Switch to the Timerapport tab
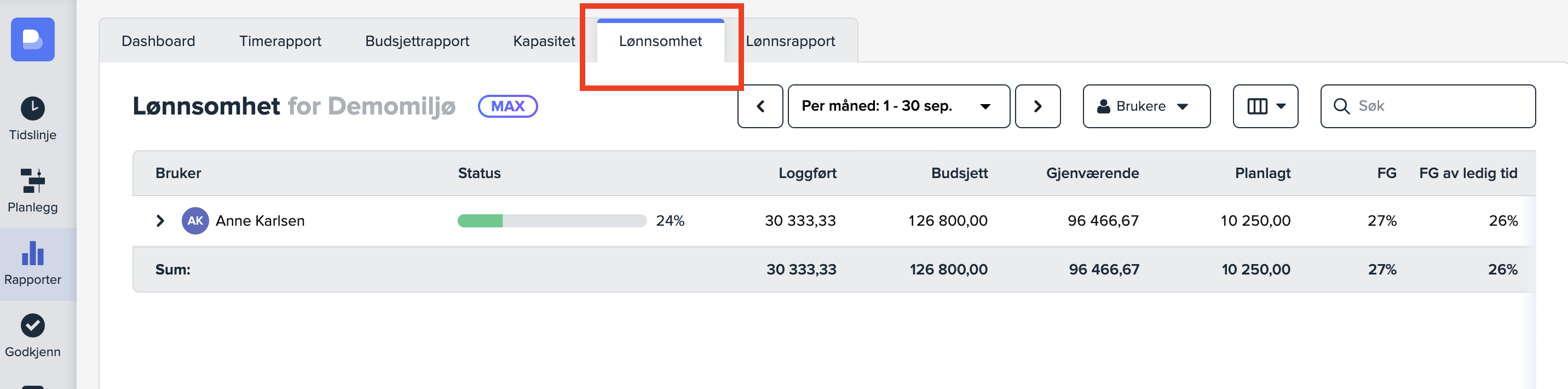 coord(280,42)
